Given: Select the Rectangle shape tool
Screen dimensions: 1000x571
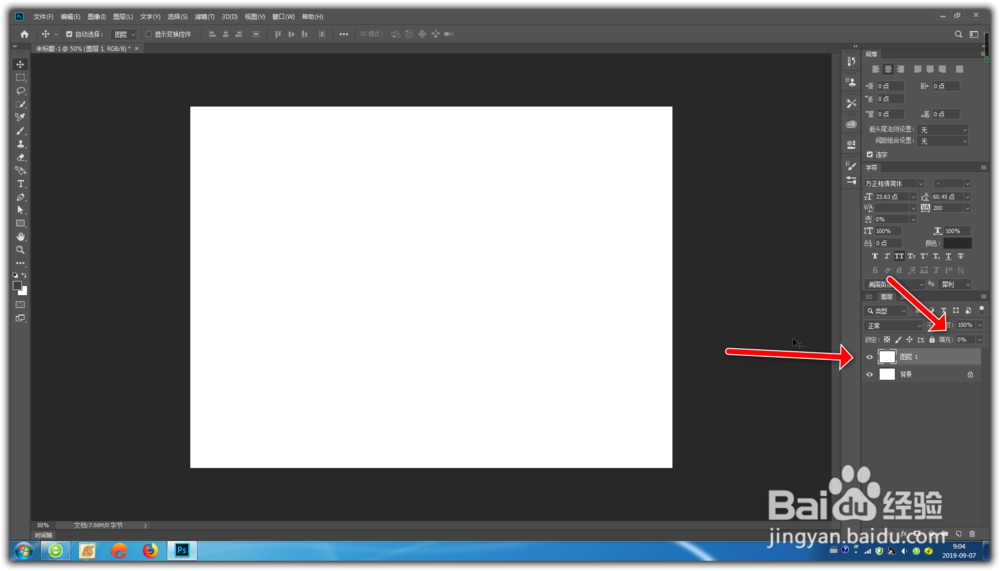Looking at the screenshot, I should pyautogui.click(x=20, y=223).
